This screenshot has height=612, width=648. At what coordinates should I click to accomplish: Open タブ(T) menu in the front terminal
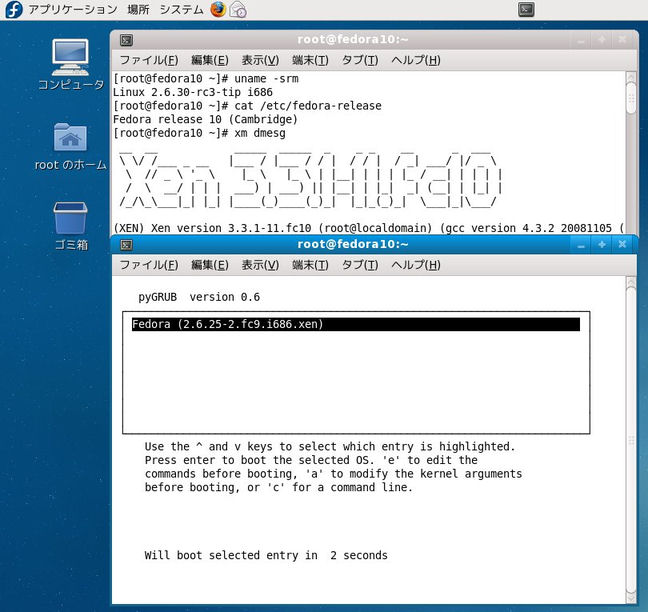[x=360, y=265]
